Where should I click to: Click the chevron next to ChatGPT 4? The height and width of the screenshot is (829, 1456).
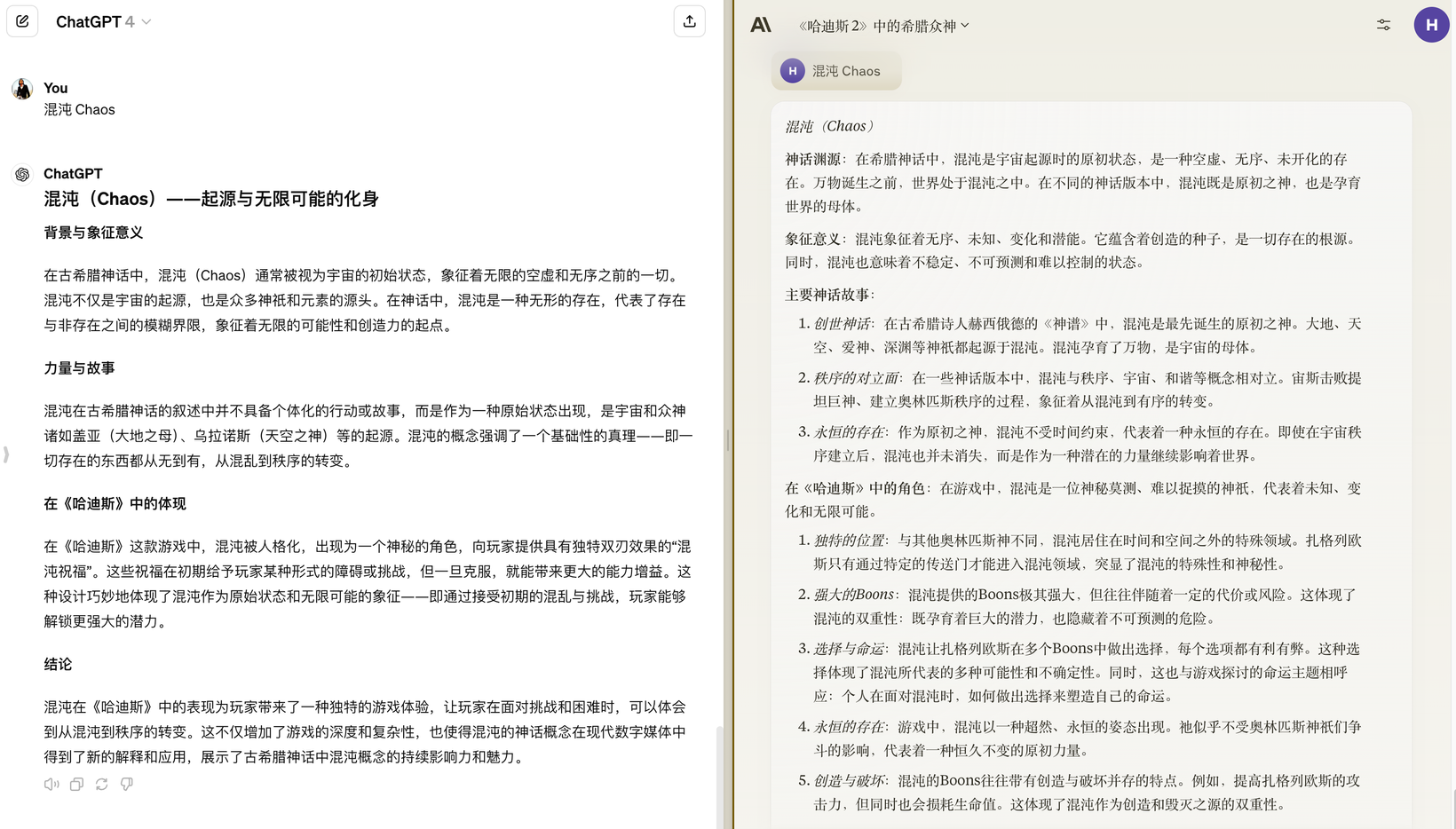[x=146, y=22]
